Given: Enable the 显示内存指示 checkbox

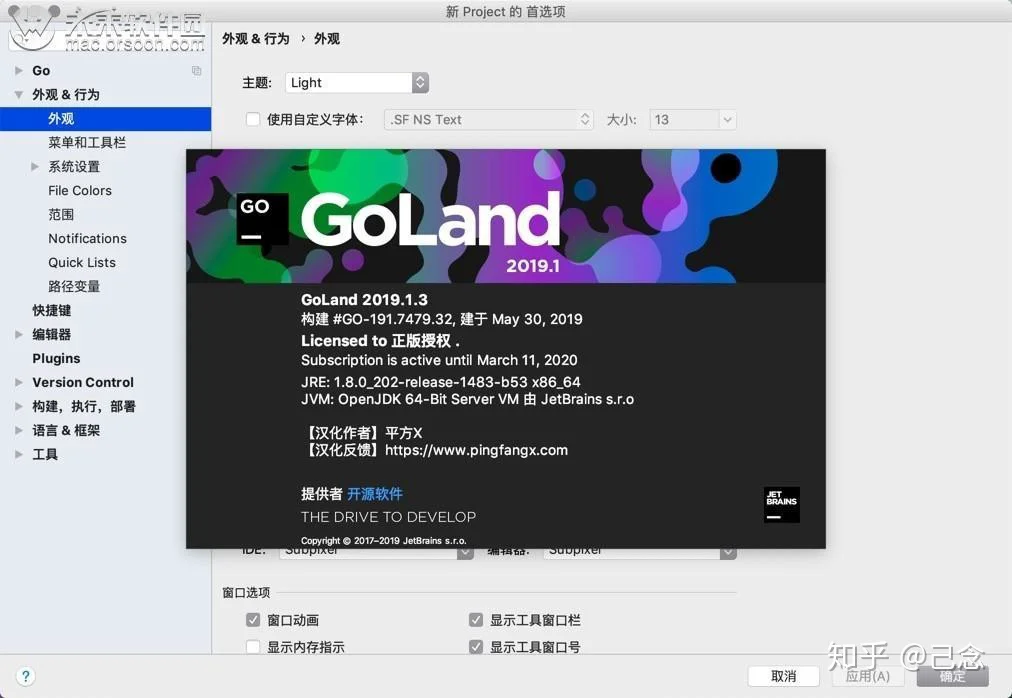Looking at the screenshot, I should point(253,646).
